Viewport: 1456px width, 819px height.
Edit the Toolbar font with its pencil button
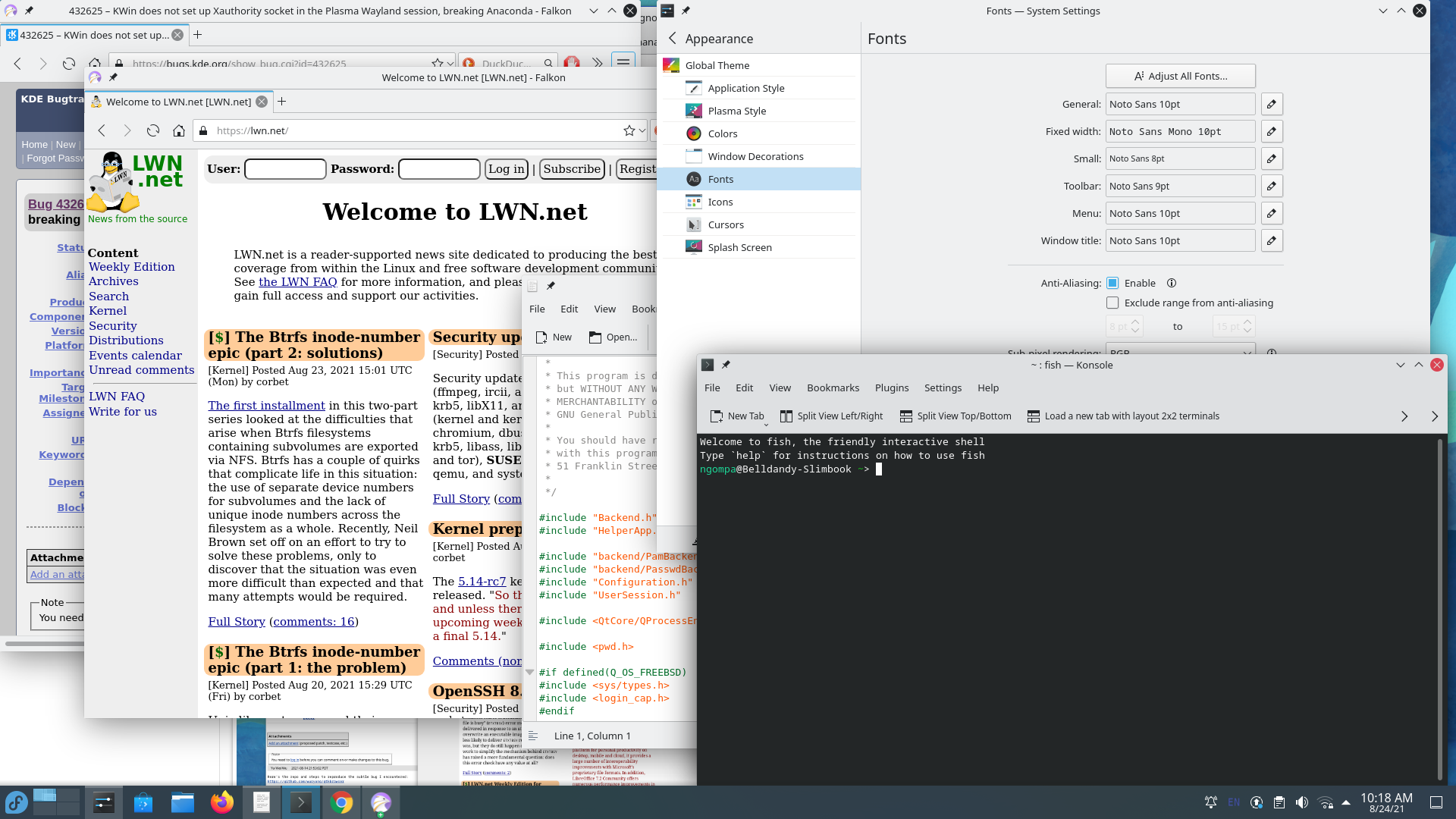pos(1272,186)
